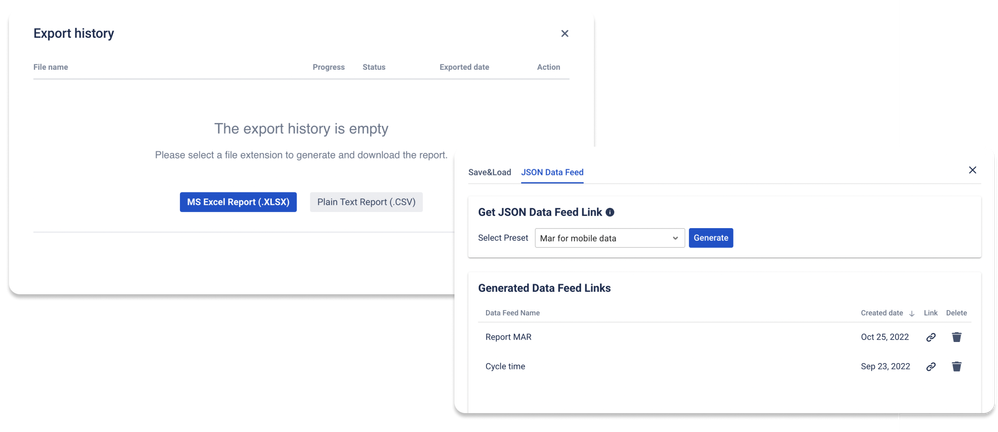Export Plain Text Report (.CSV)
This screenshot has height=432, width=998.
click(366, 202)
